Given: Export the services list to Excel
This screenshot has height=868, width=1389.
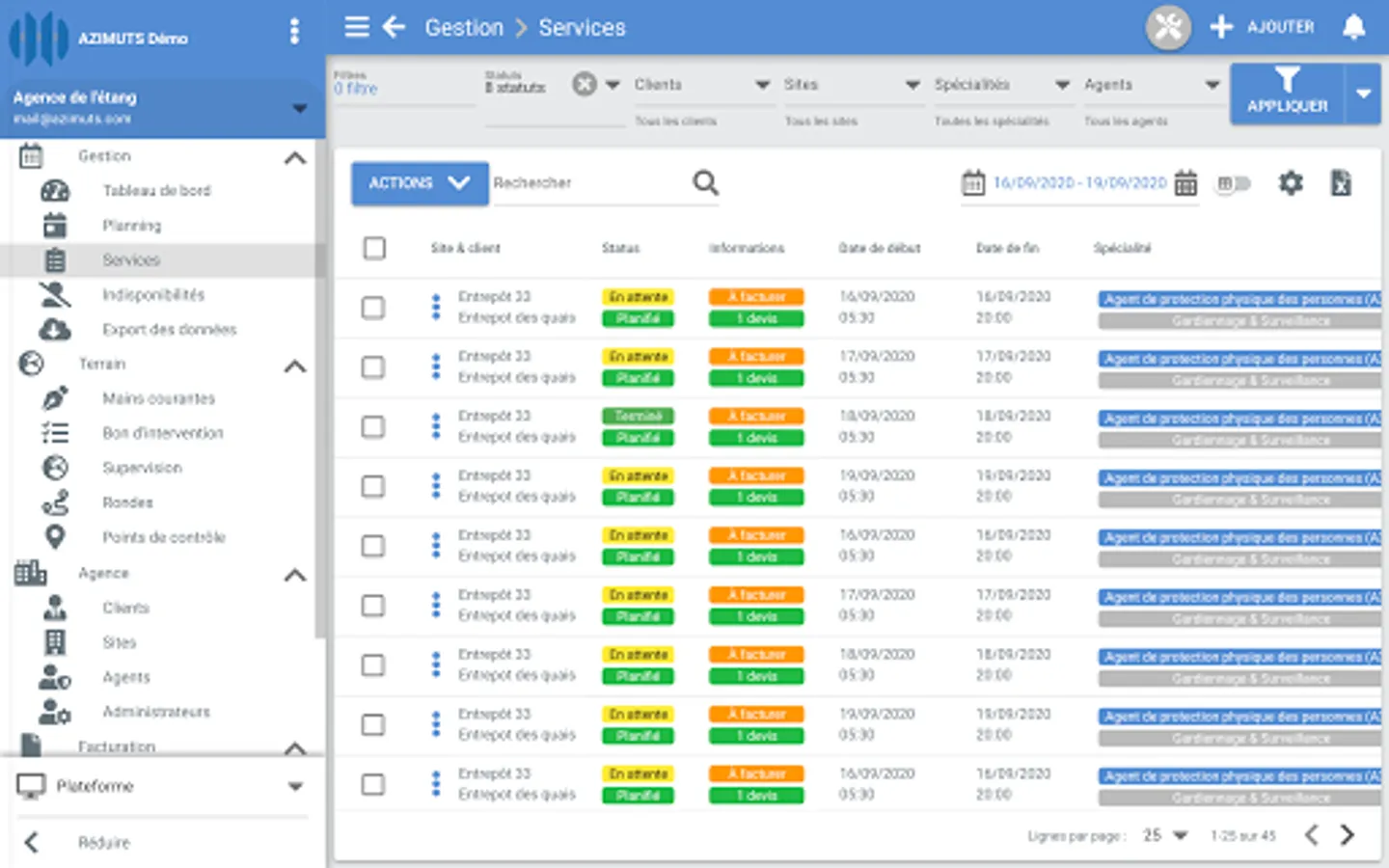Looking at the screenshot, I should [1341, 182].
